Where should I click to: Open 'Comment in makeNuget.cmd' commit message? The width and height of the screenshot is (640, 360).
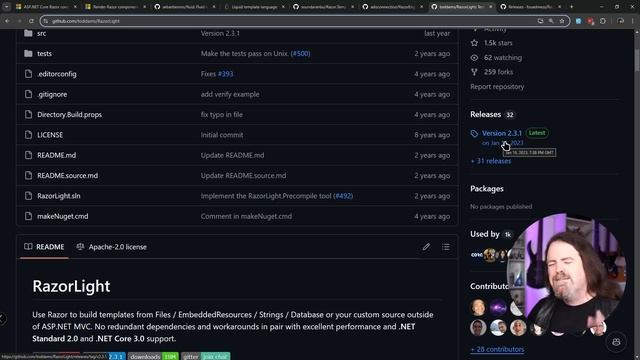[246, 216]
